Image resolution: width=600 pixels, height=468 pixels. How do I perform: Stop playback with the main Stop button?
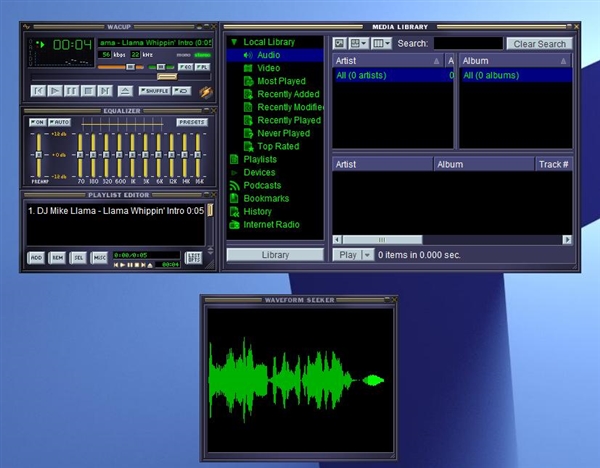89,91
